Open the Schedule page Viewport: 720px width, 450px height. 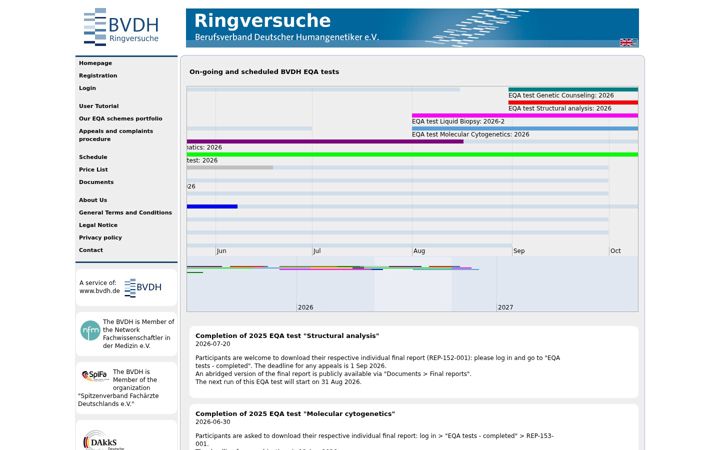(x=93, y=157)
